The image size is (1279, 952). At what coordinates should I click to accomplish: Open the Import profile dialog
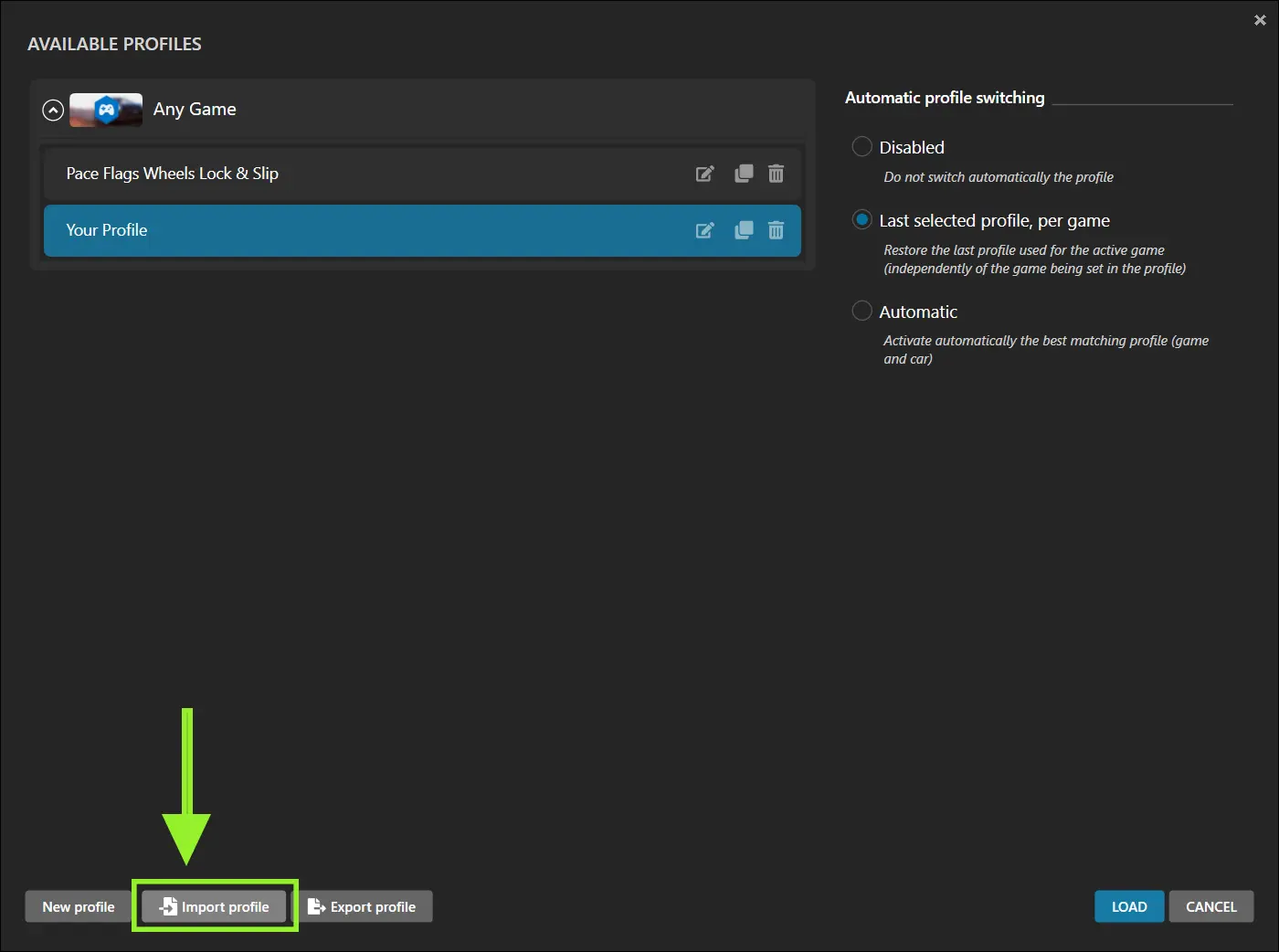point(215,906)
